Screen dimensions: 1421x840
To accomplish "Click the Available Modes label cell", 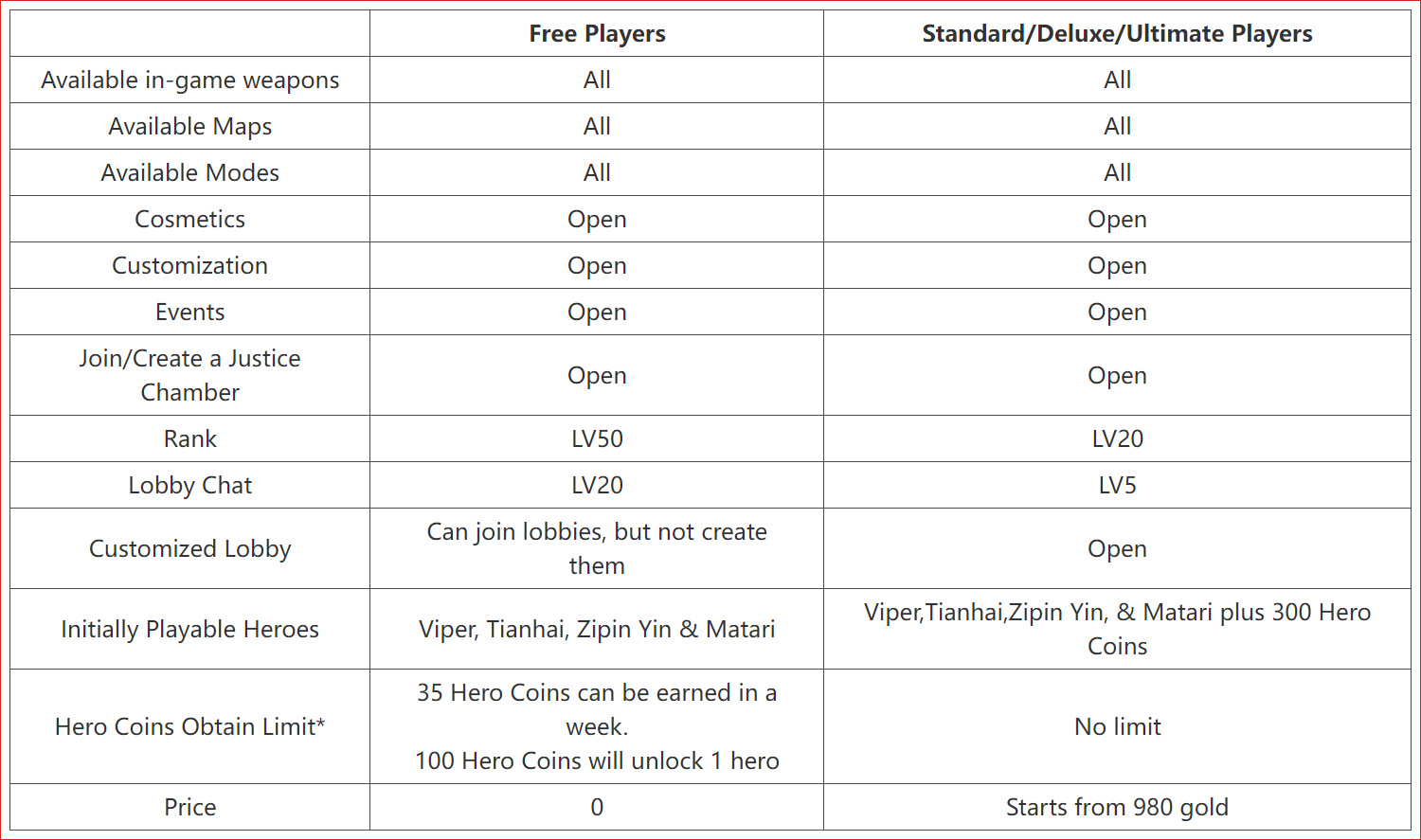I will point(189,172).
